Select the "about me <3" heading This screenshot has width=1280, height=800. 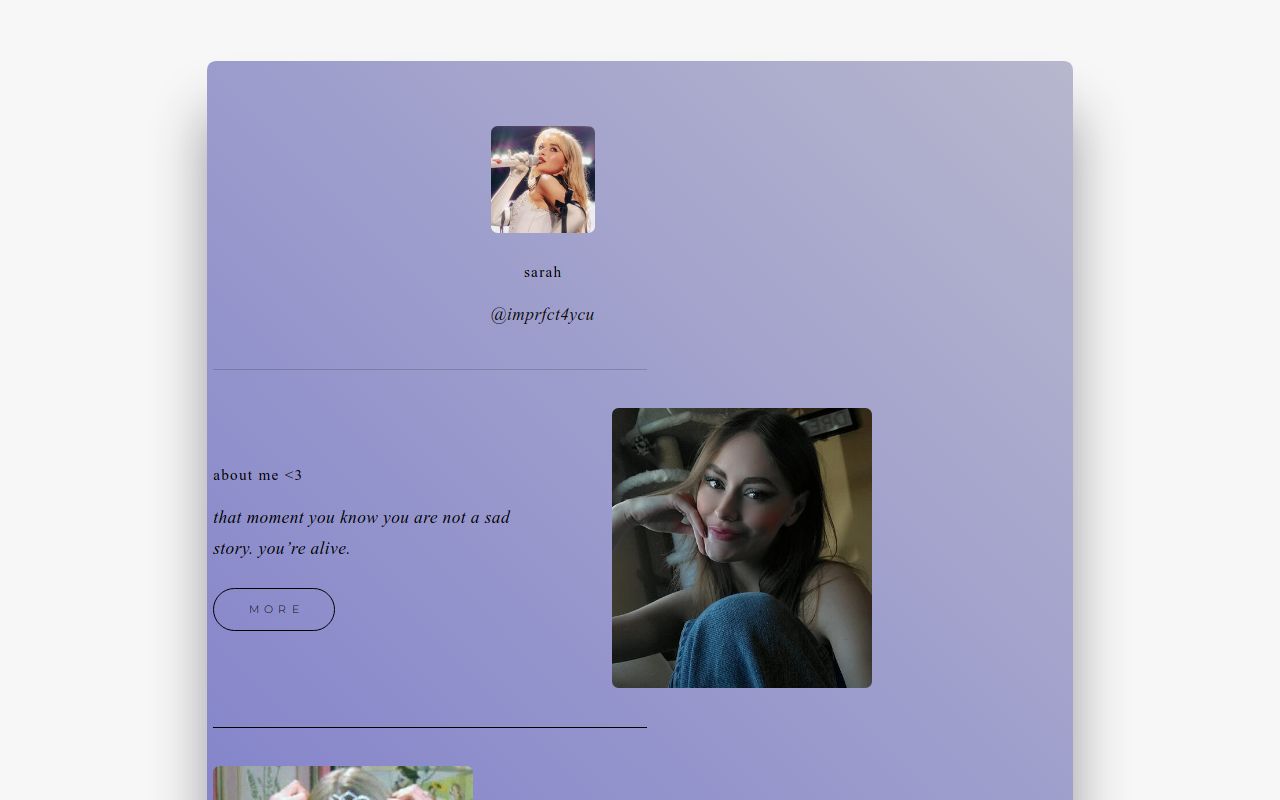tap(257, 475)
